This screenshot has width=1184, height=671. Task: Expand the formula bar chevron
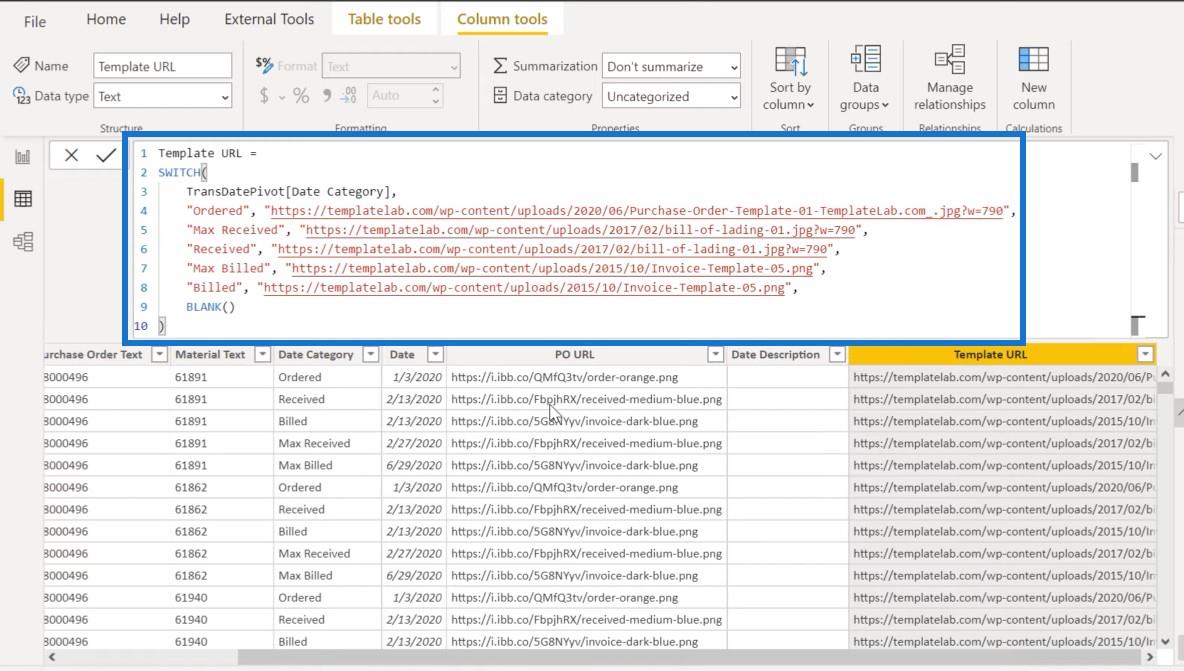pyautogui.click(x=1155, y=156)
